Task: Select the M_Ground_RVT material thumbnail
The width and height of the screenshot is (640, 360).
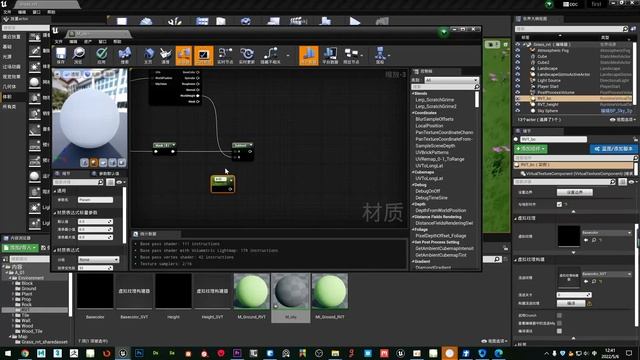Action: [x=251, y=291]
